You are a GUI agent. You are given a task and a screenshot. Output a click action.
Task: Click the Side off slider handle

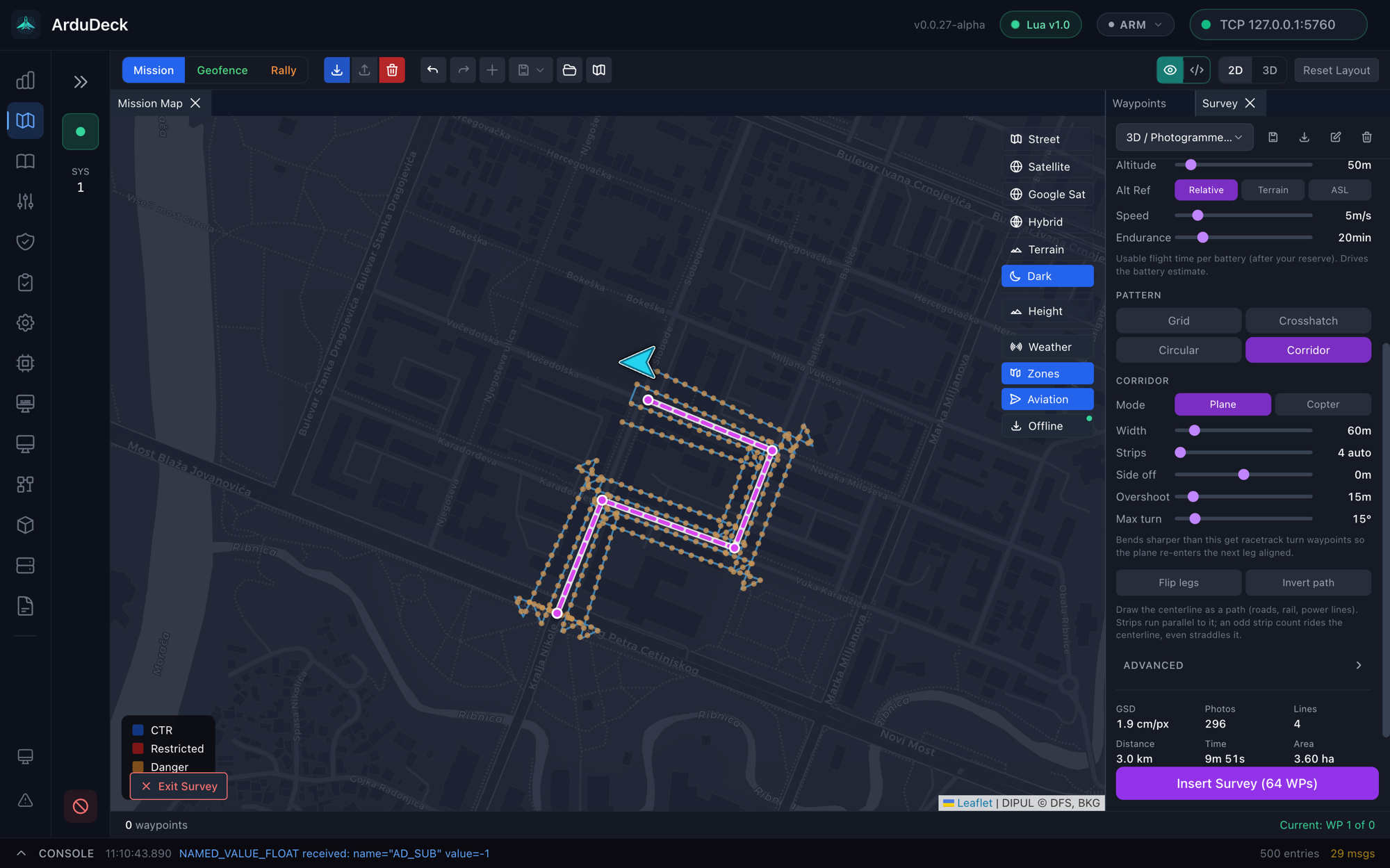[x=1243, y=475]
